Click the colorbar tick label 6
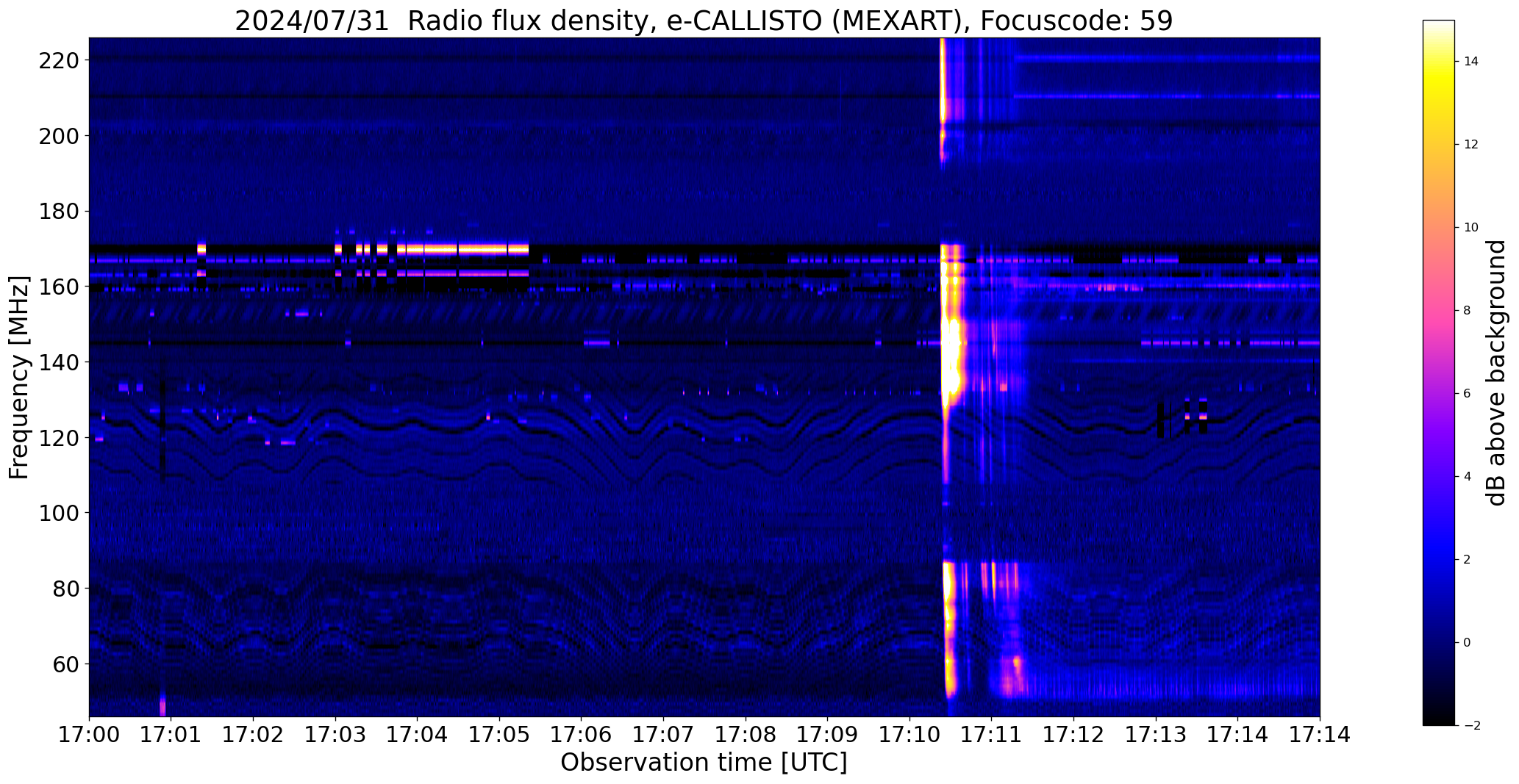 pos(1468,394)
